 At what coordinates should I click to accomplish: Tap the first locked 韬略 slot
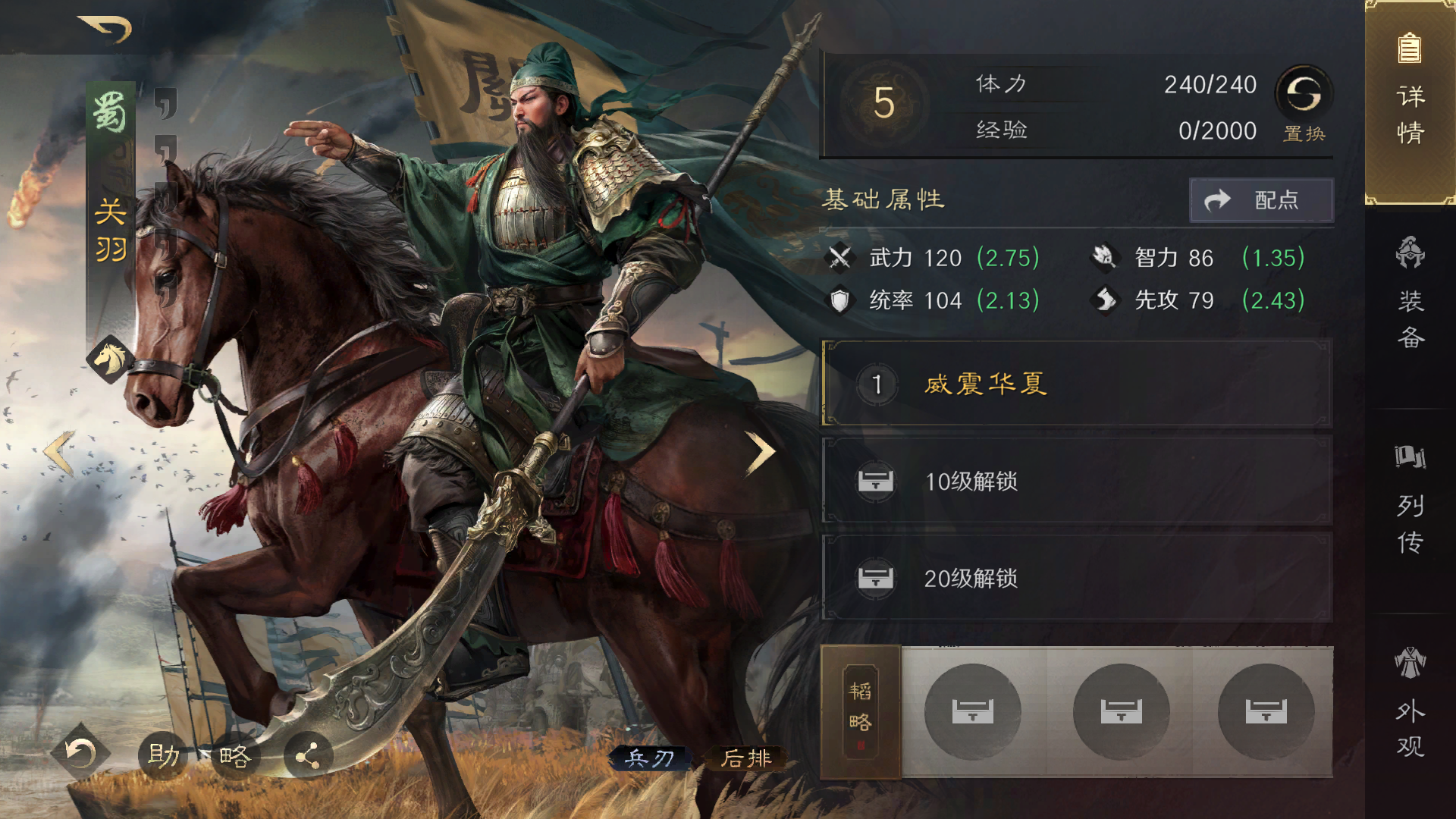[972, 711]
